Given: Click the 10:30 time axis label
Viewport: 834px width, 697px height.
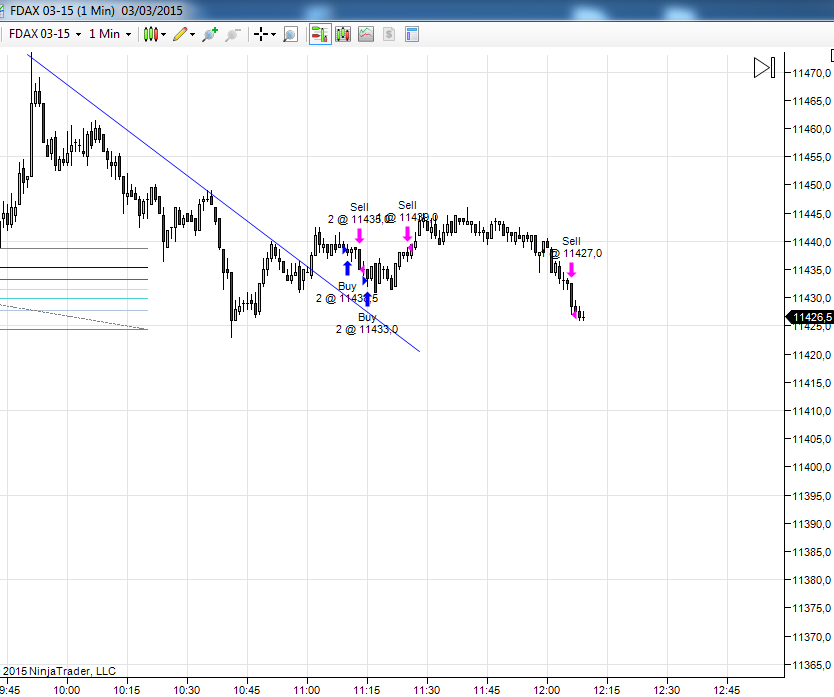Looking at the screenshot, I should [x=187, y=690].
